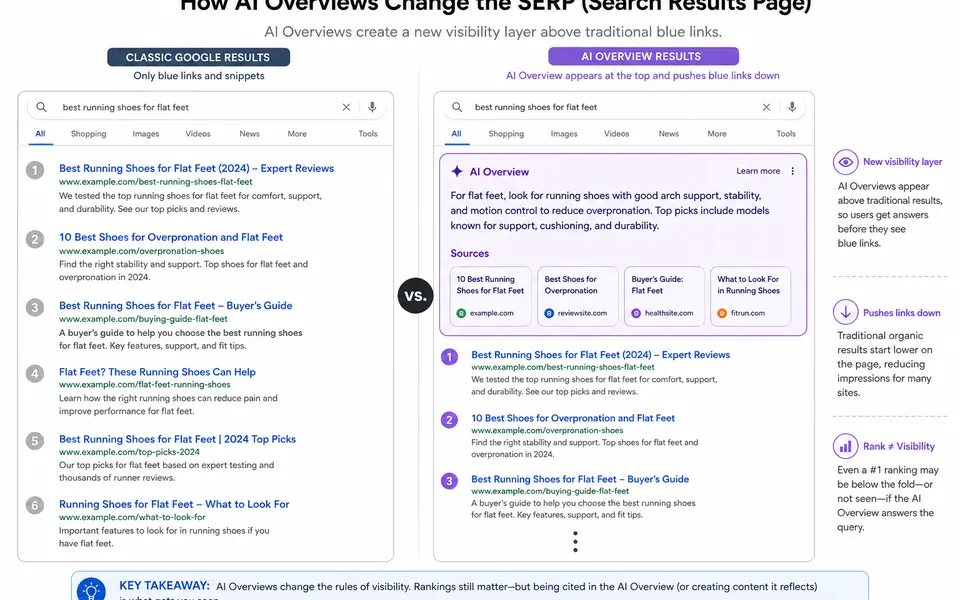
Task: Open classic result 10 Best Shoes for Overpronation
Action: [x=171, y=237]
